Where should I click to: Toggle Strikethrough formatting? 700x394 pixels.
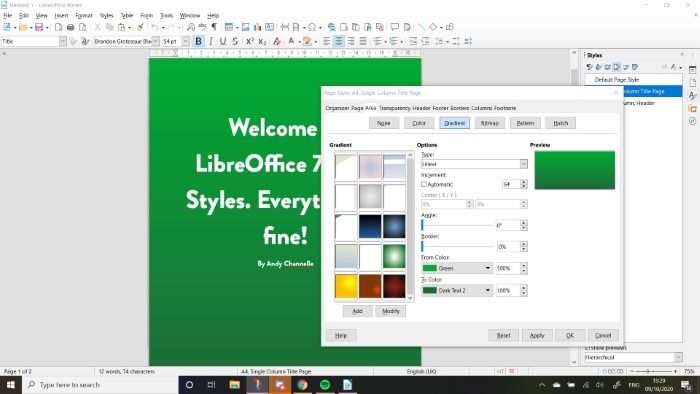235,41
